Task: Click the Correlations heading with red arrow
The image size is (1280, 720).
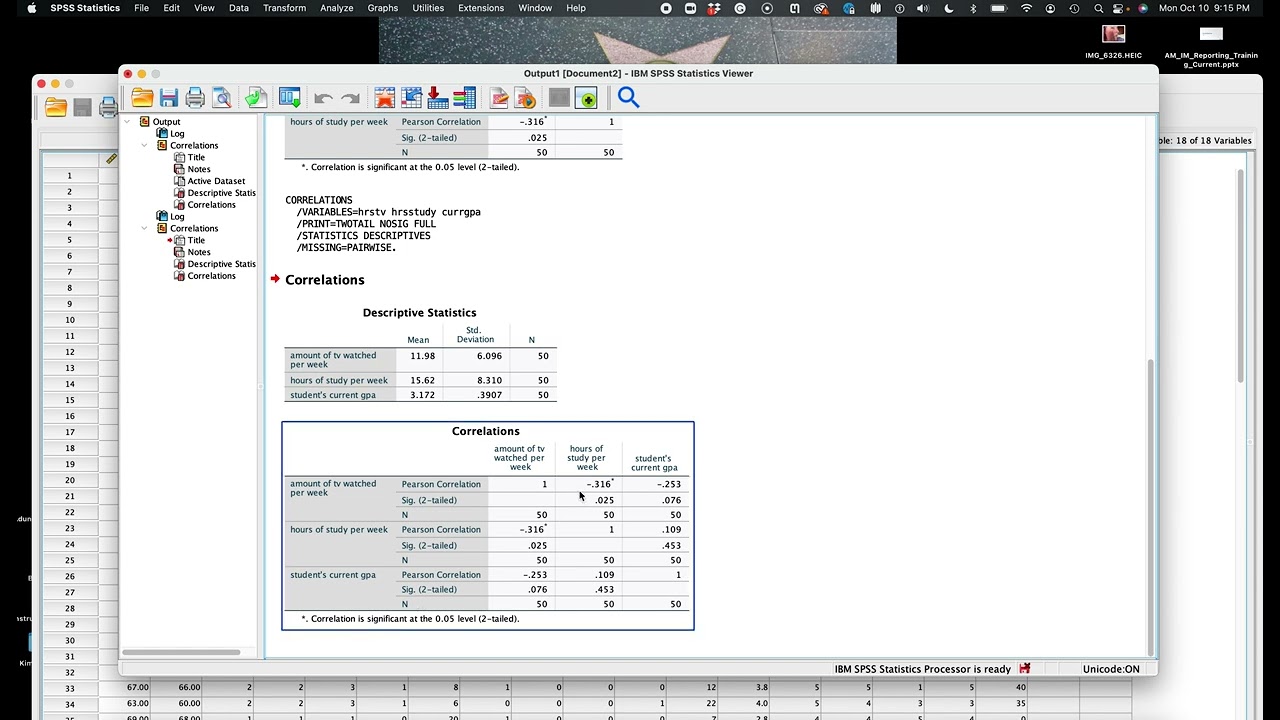Action: (324, 280)
